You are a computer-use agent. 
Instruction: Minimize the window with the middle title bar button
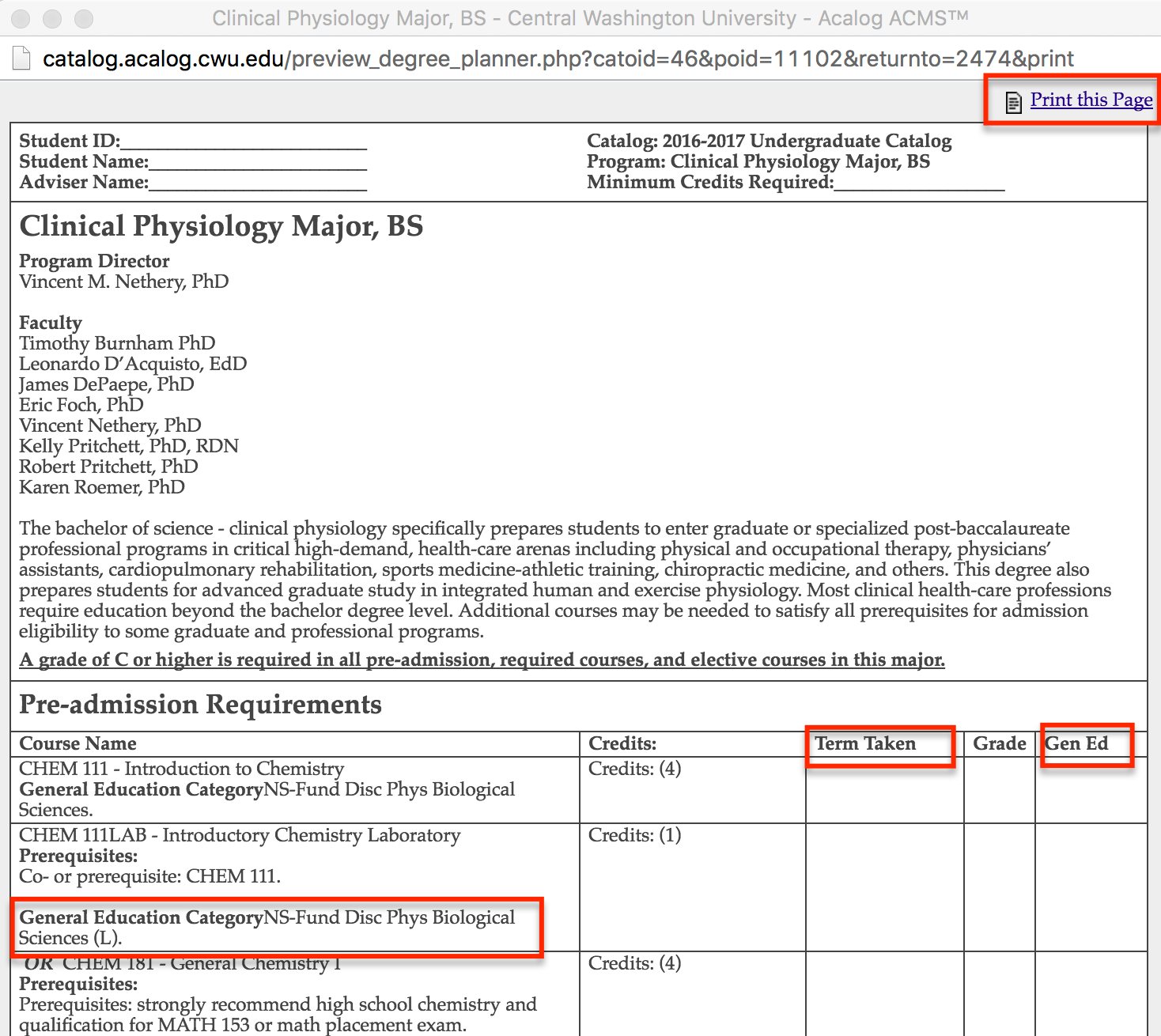[52, 18]
